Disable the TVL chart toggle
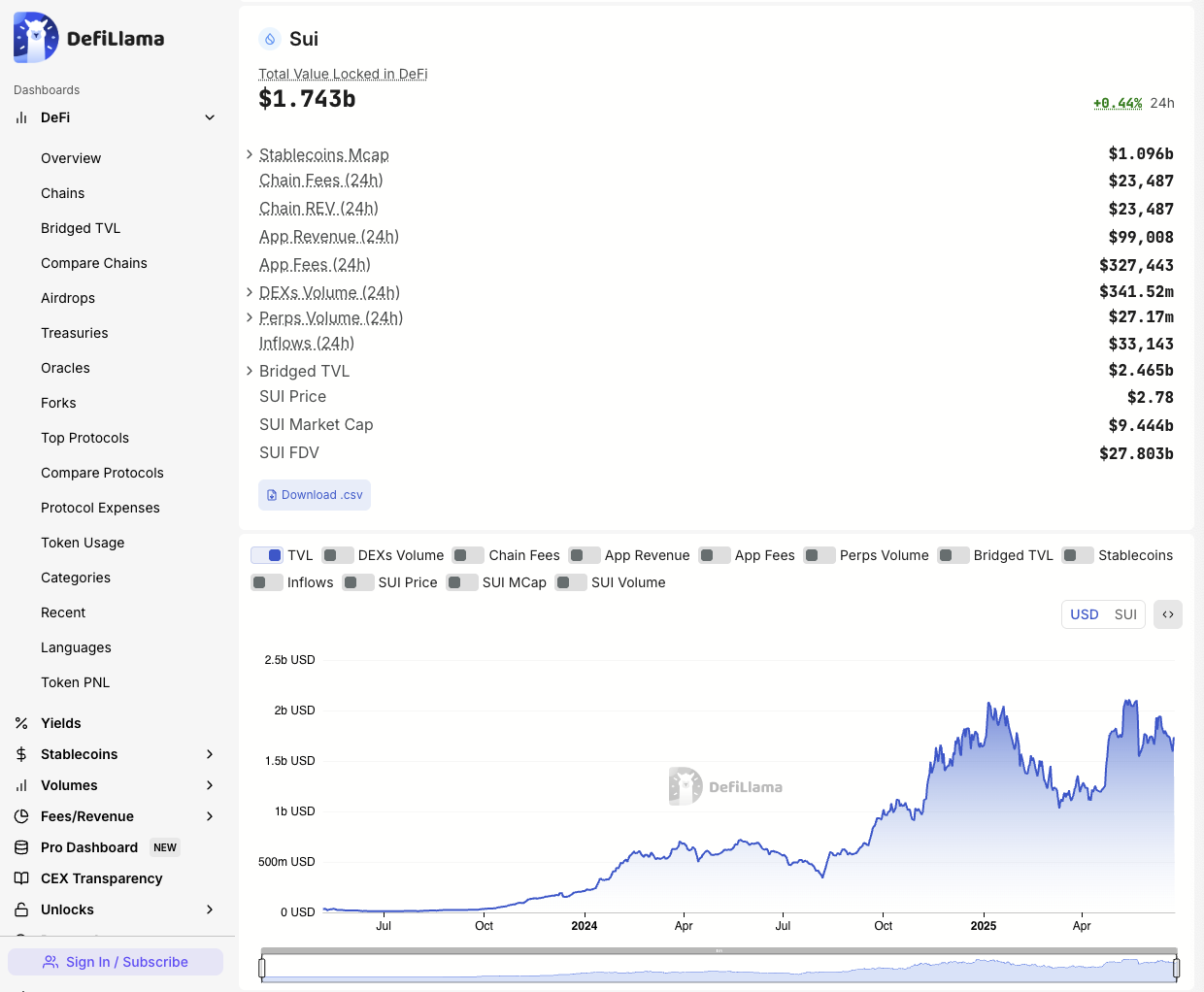 click(x=267, y=555)
